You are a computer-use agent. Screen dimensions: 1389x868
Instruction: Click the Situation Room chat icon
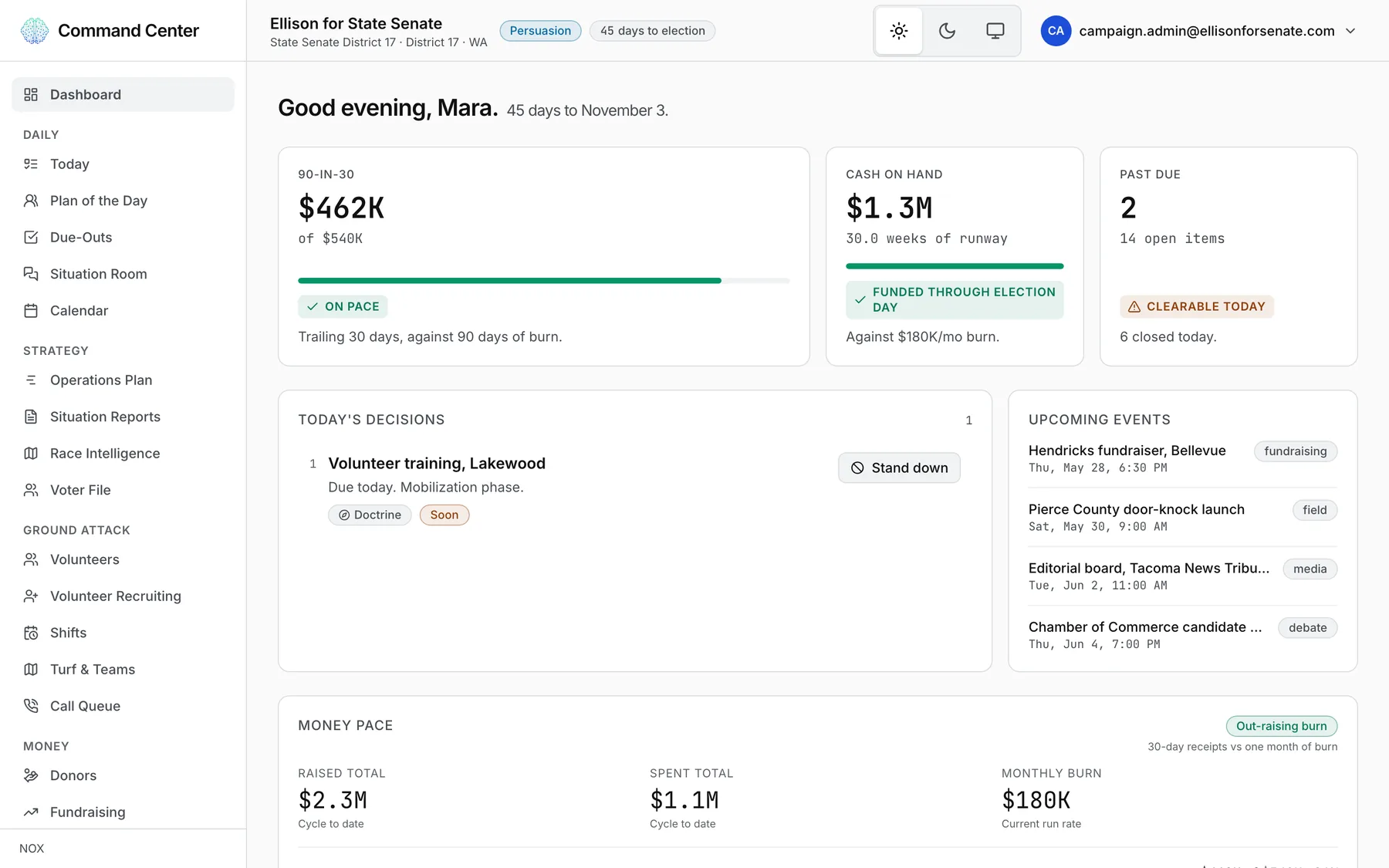coord(31,274)
